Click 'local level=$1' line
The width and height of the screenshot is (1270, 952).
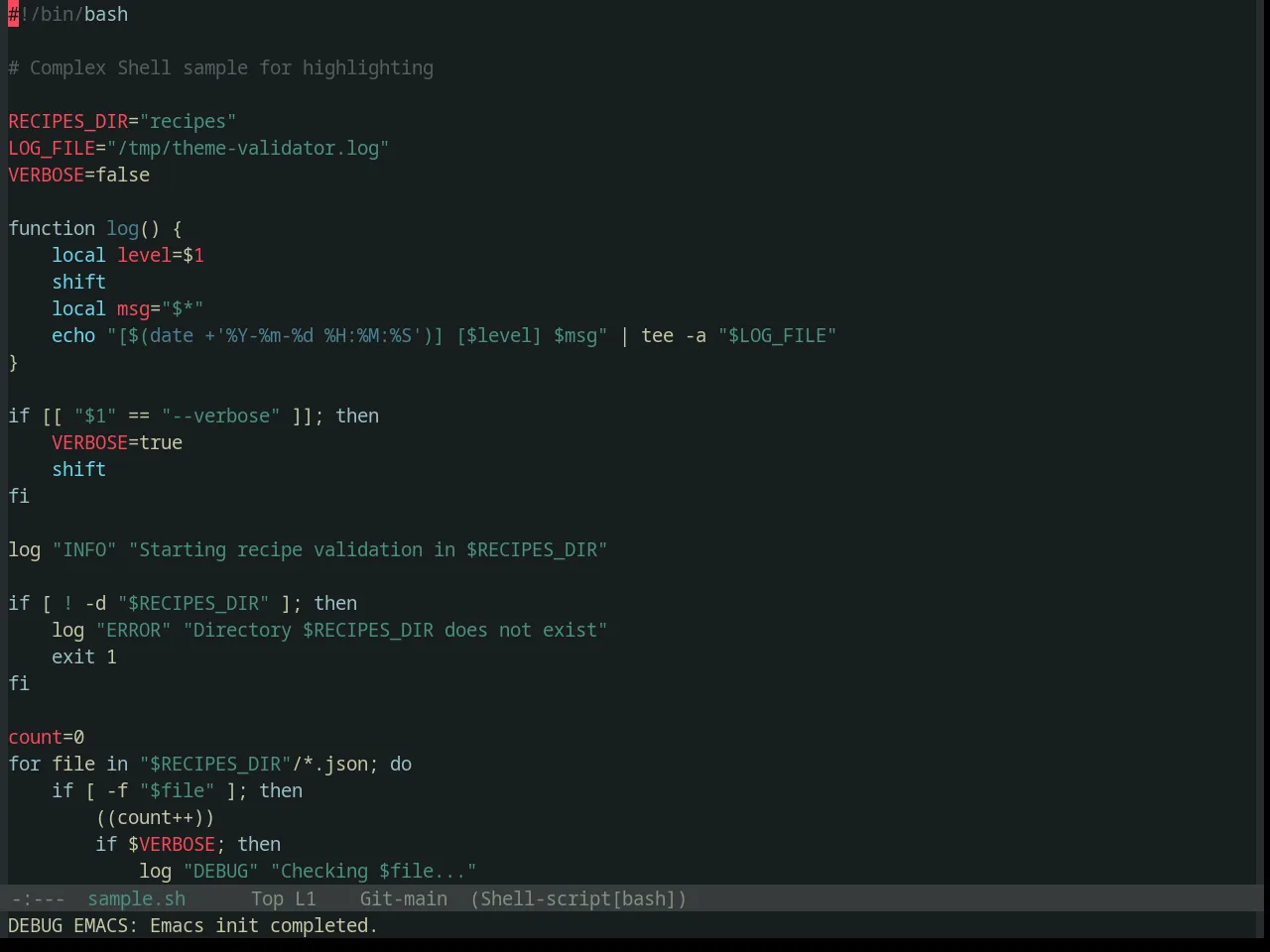point(128,255)
